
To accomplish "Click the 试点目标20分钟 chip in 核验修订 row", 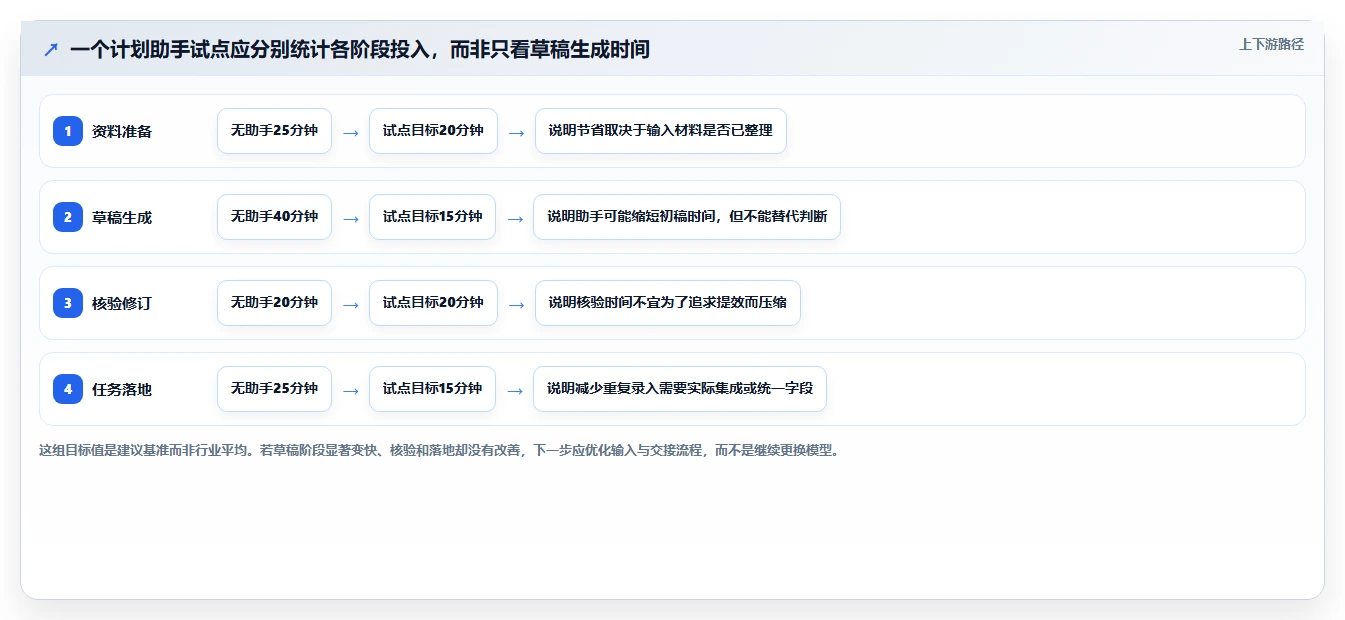I will point(433,303).
